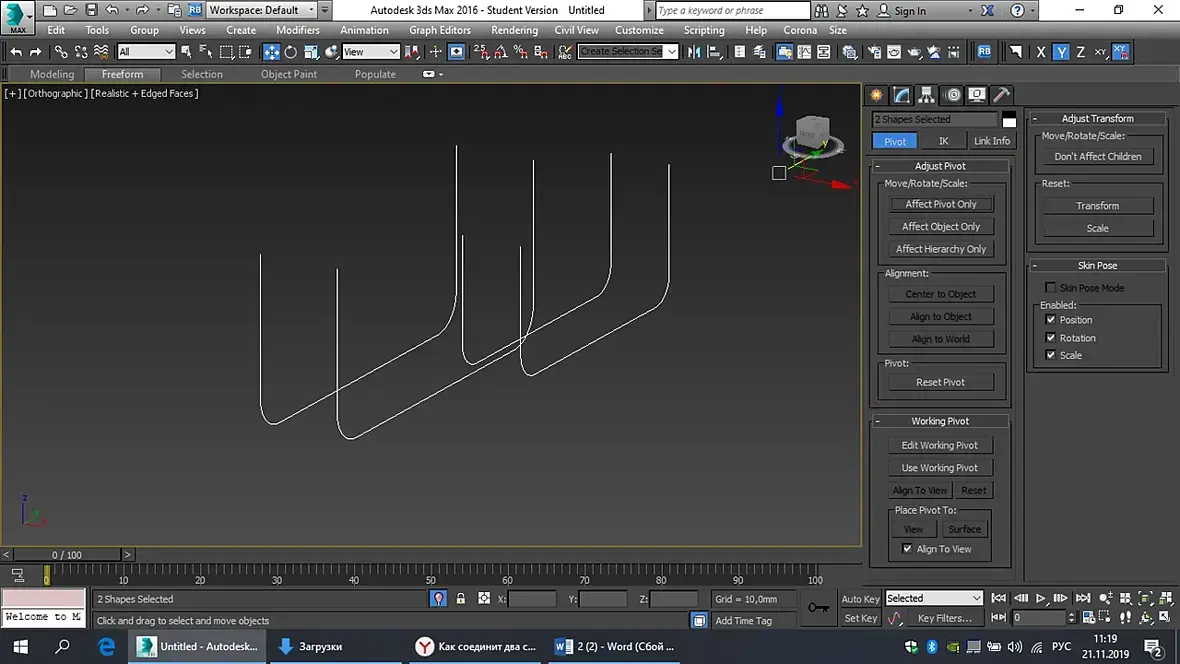Click the Select and Link chain icon
The height and width of the screenshot is (664, 1180).
[61, 52]
